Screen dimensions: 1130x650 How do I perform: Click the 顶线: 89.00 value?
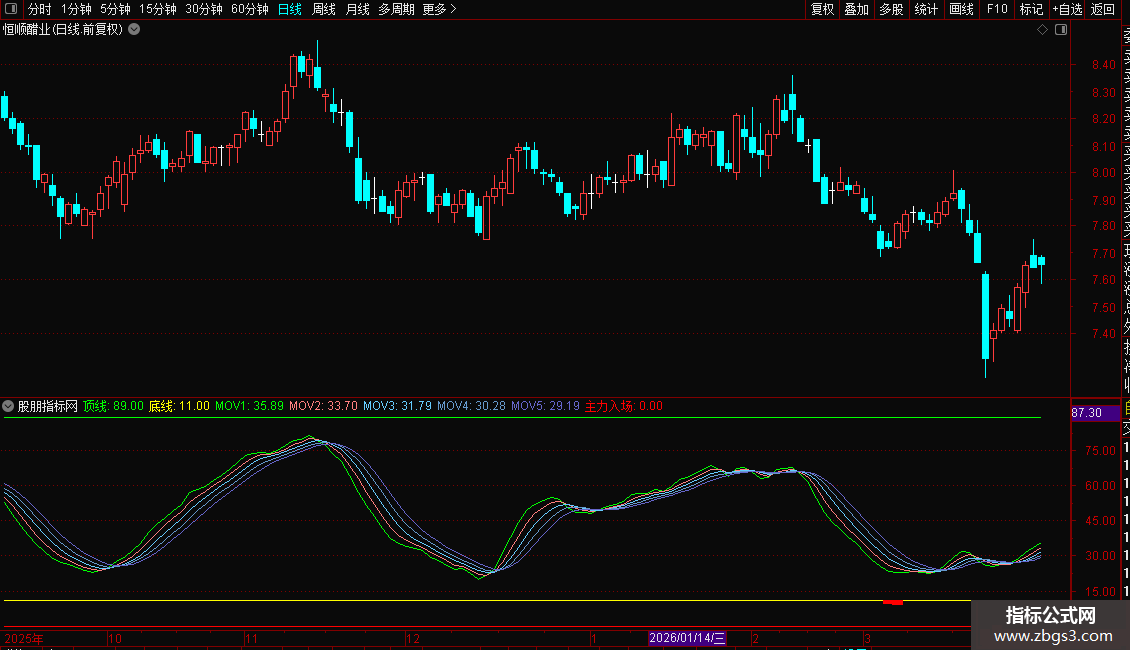[113, 406]
